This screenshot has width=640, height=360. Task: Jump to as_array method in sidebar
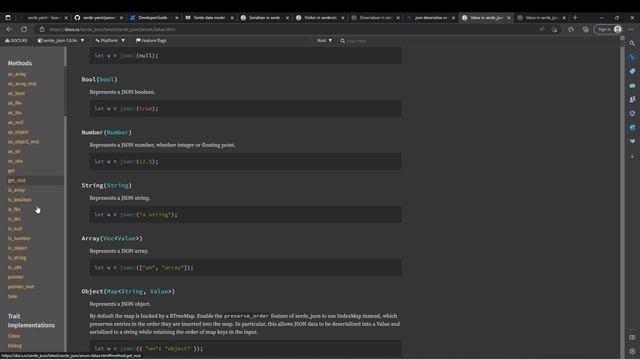pyautogui.click(x=17, y=74)
